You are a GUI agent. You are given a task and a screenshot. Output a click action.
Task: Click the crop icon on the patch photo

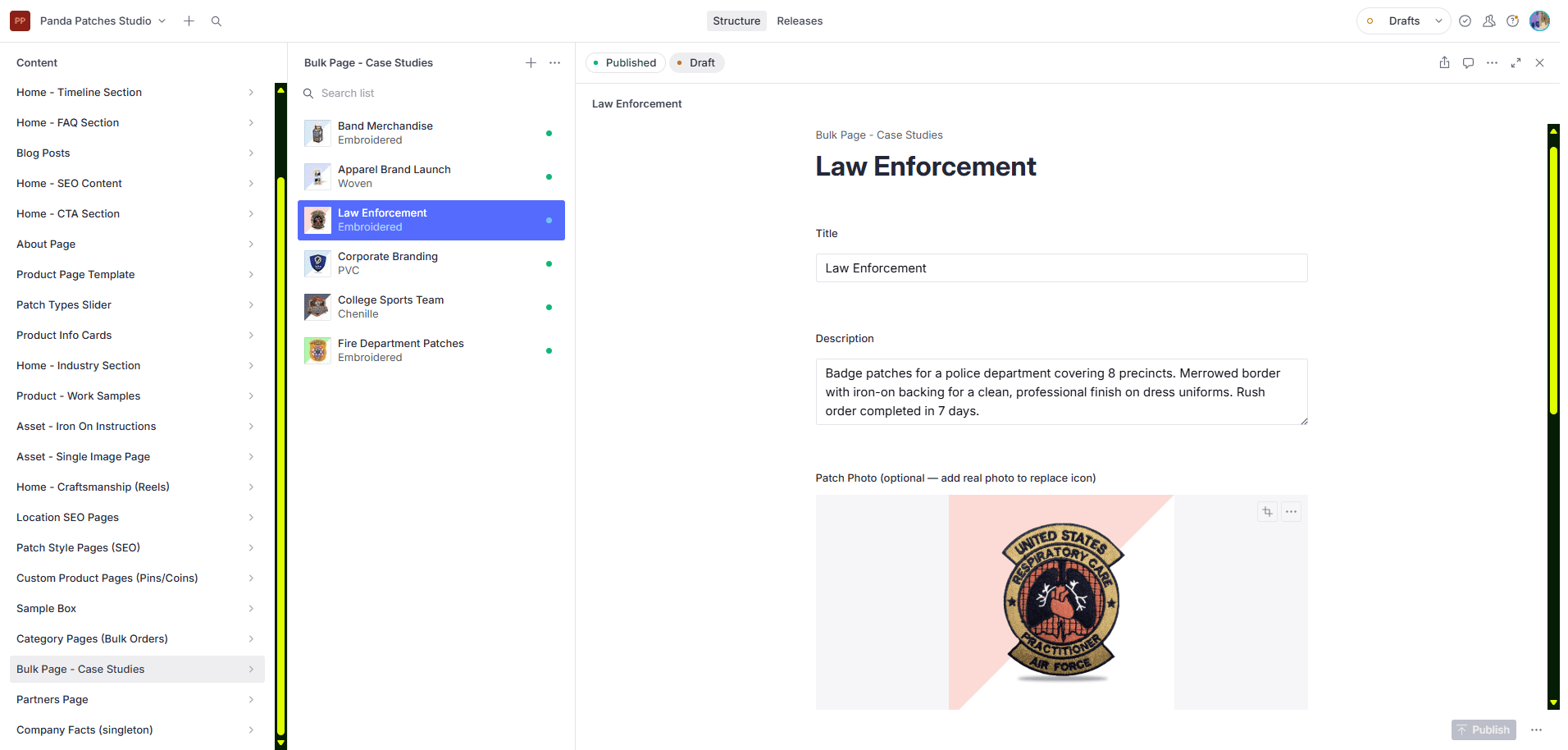1267,512
